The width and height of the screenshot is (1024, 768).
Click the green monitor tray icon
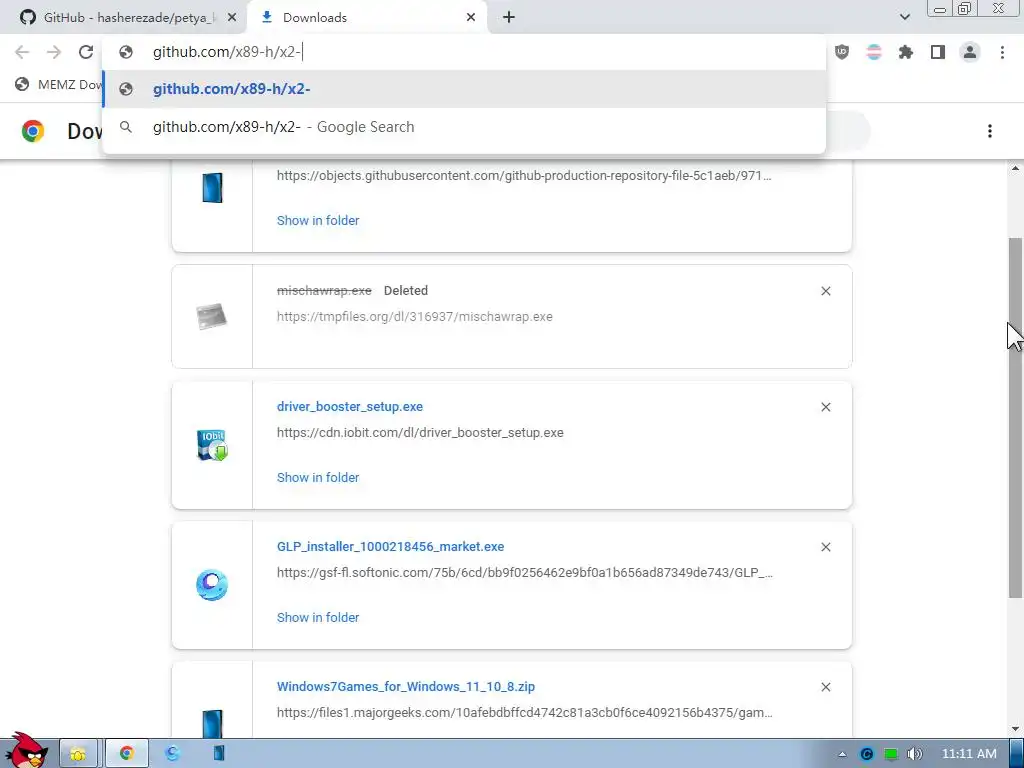pos(891,754)
